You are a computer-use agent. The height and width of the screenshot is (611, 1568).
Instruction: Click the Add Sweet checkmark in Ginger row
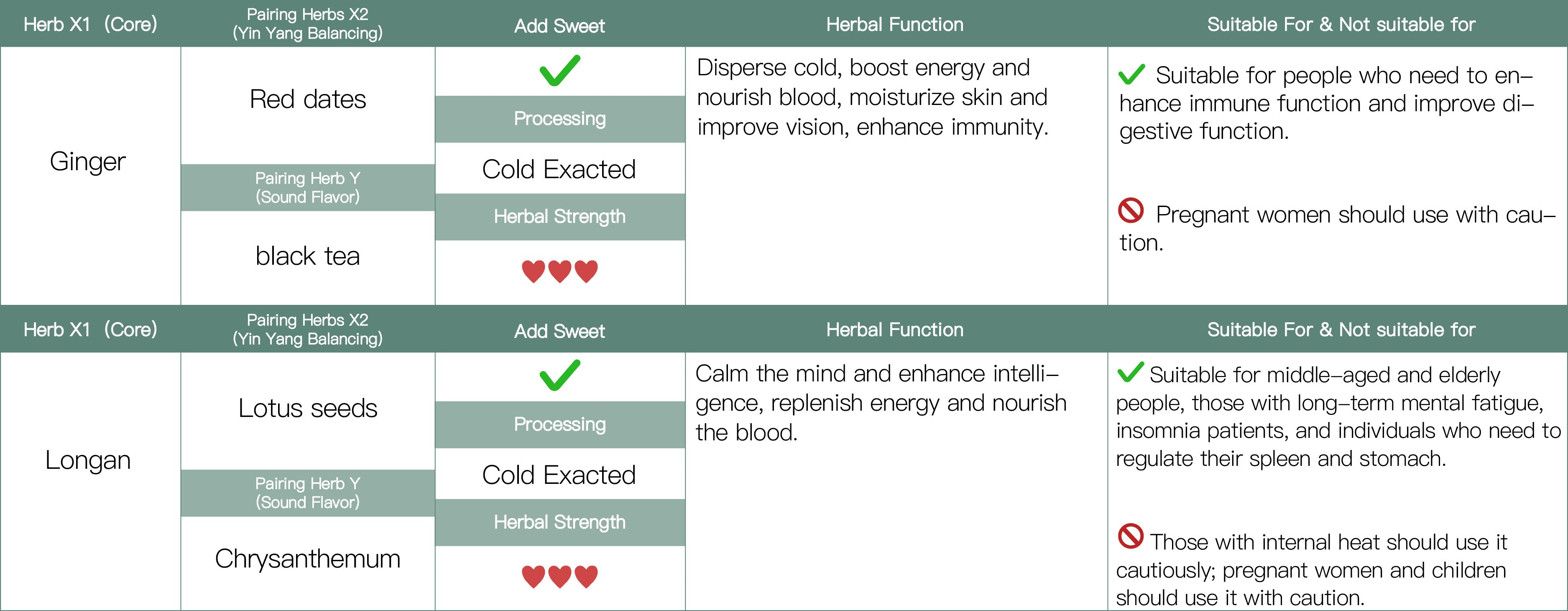[559, 71]
